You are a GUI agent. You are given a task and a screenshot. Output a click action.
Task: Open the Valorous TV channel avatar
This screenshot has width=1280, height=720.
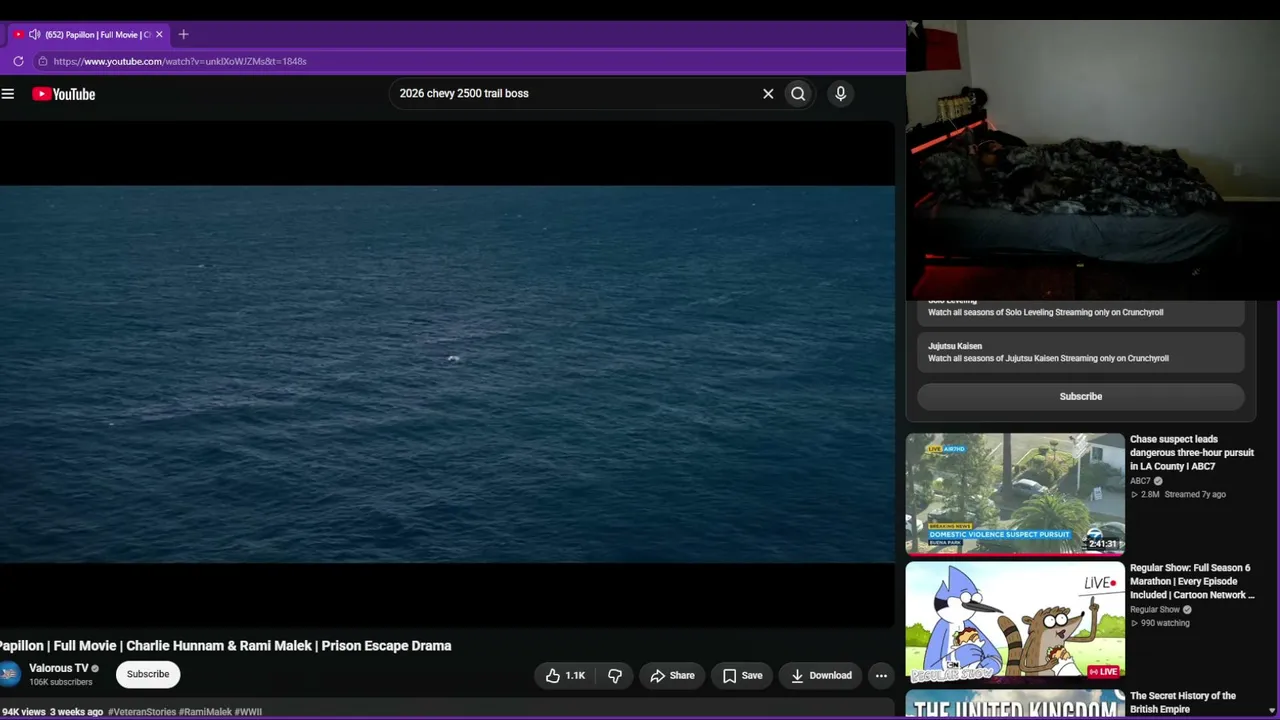click(9, 674)
